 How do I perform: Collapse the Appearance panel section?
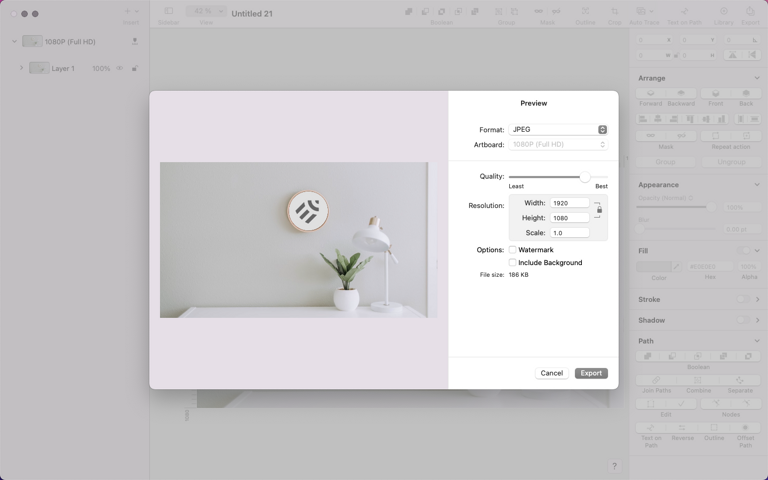coord(757,185)
